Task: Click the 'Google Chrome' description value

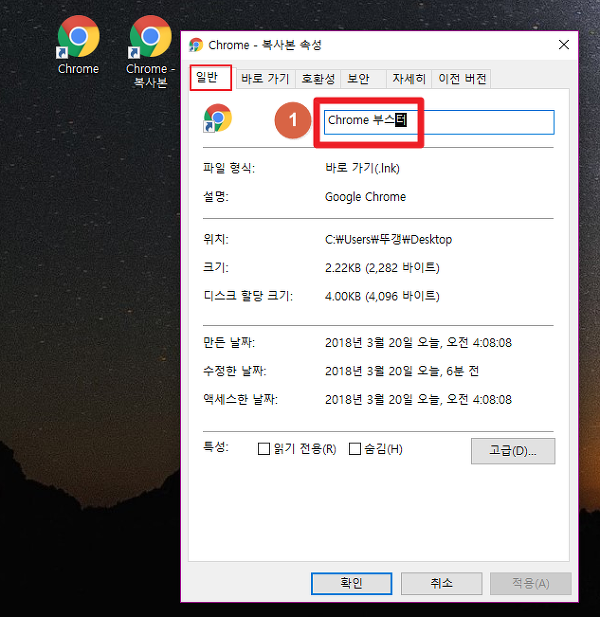Action: point(365,197)
